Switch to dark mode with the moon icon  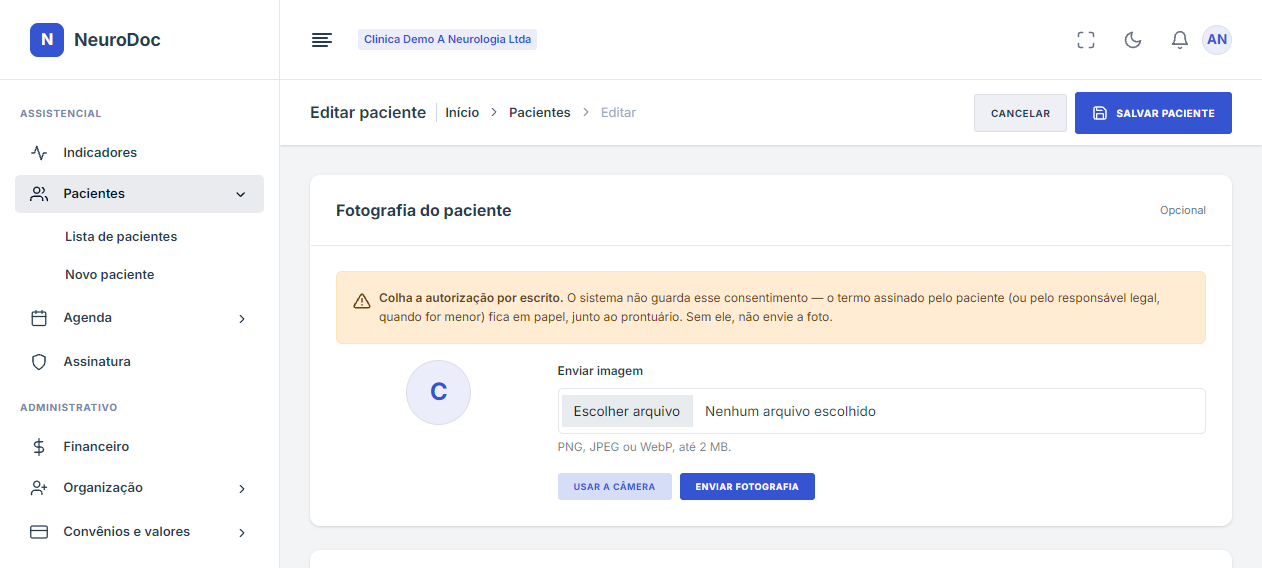(x=1133, y=40)
